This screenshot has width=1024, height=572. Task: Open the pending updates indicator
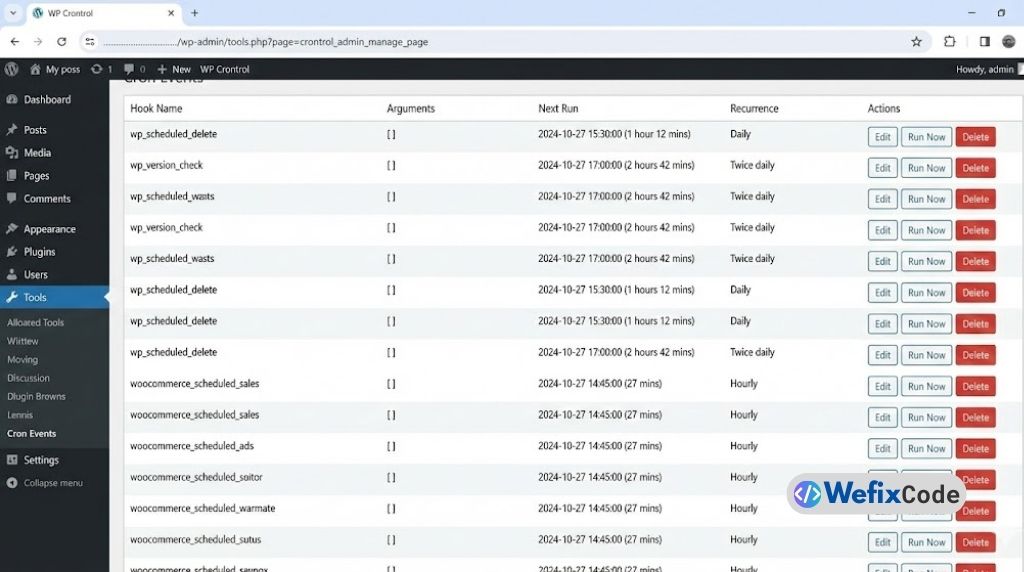pyautogui.click(x=102, y=69)
